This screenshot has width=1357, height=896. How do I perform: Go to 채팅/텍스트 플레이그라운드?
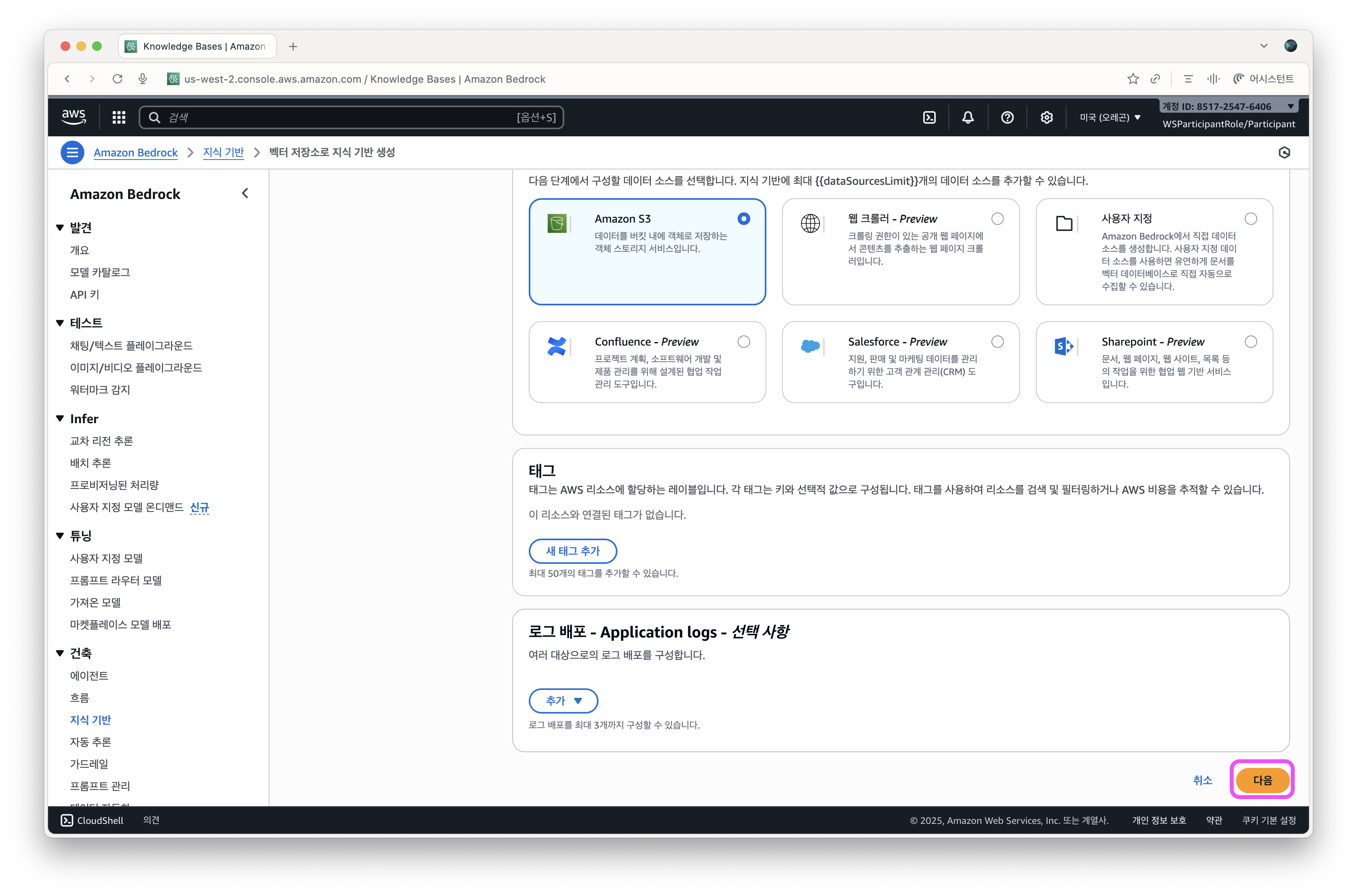point(131,345)
